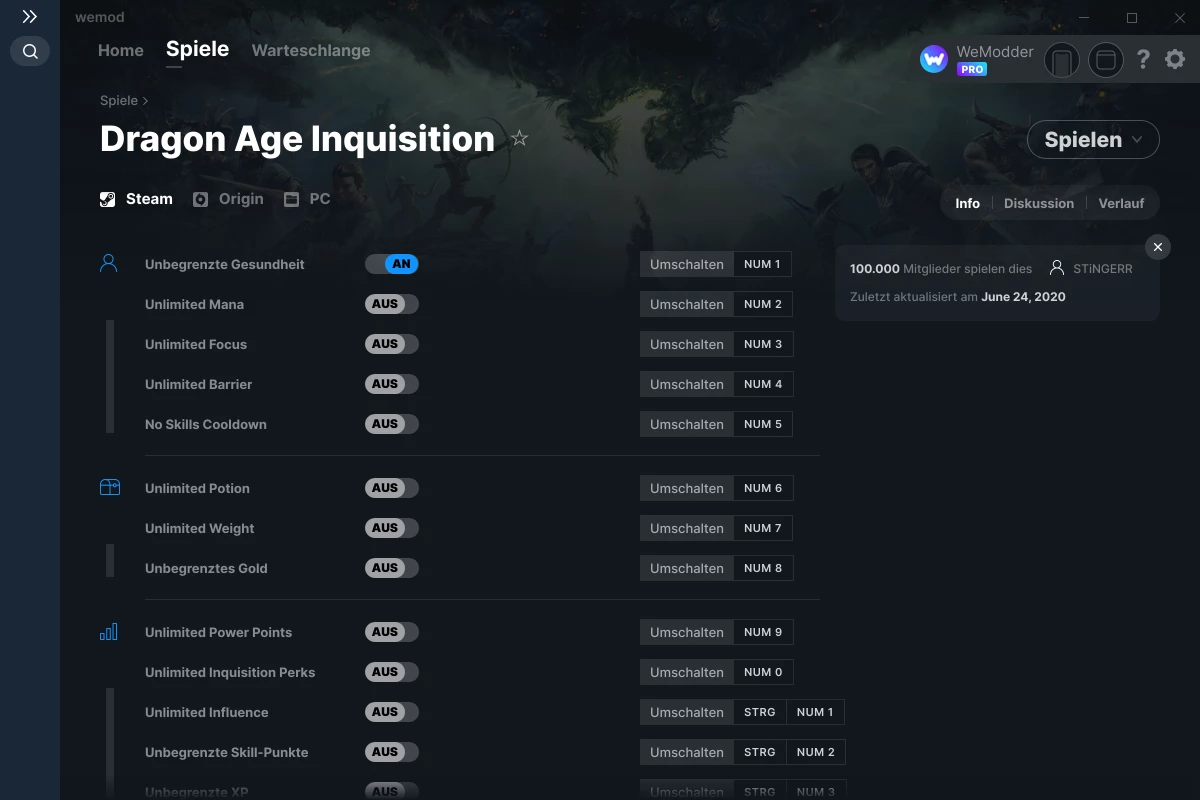Image resolution: width=1200 pixels, height=800 pixels.
Task: Open the Warteschlange menu item
Action: pos(310,49)
